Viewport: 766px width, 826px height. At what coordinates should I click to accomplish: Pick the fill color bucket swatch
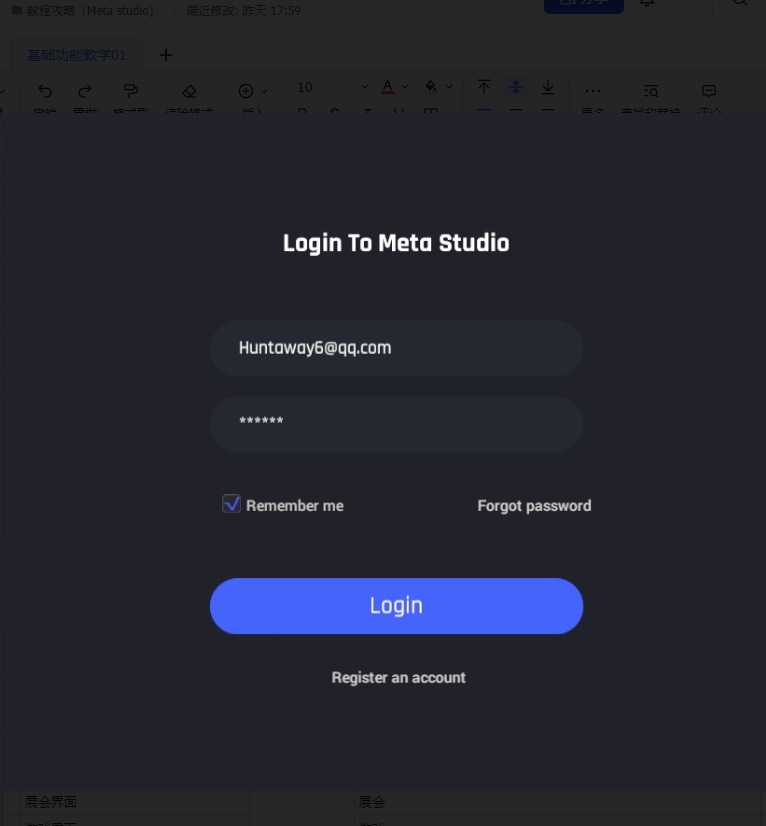431,88
